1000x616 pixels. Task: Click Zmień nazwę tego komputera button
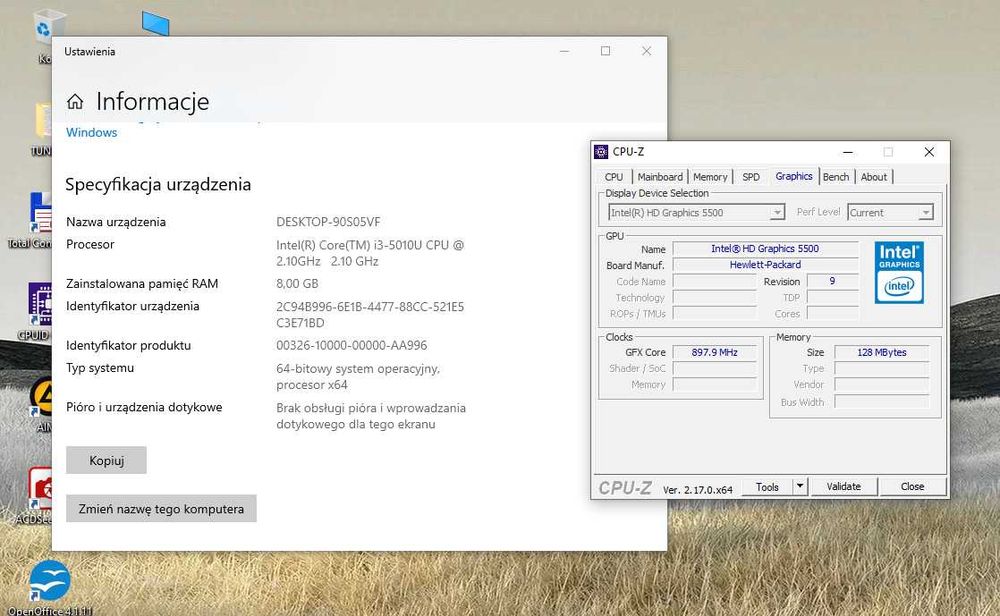[x=161, y=509]
